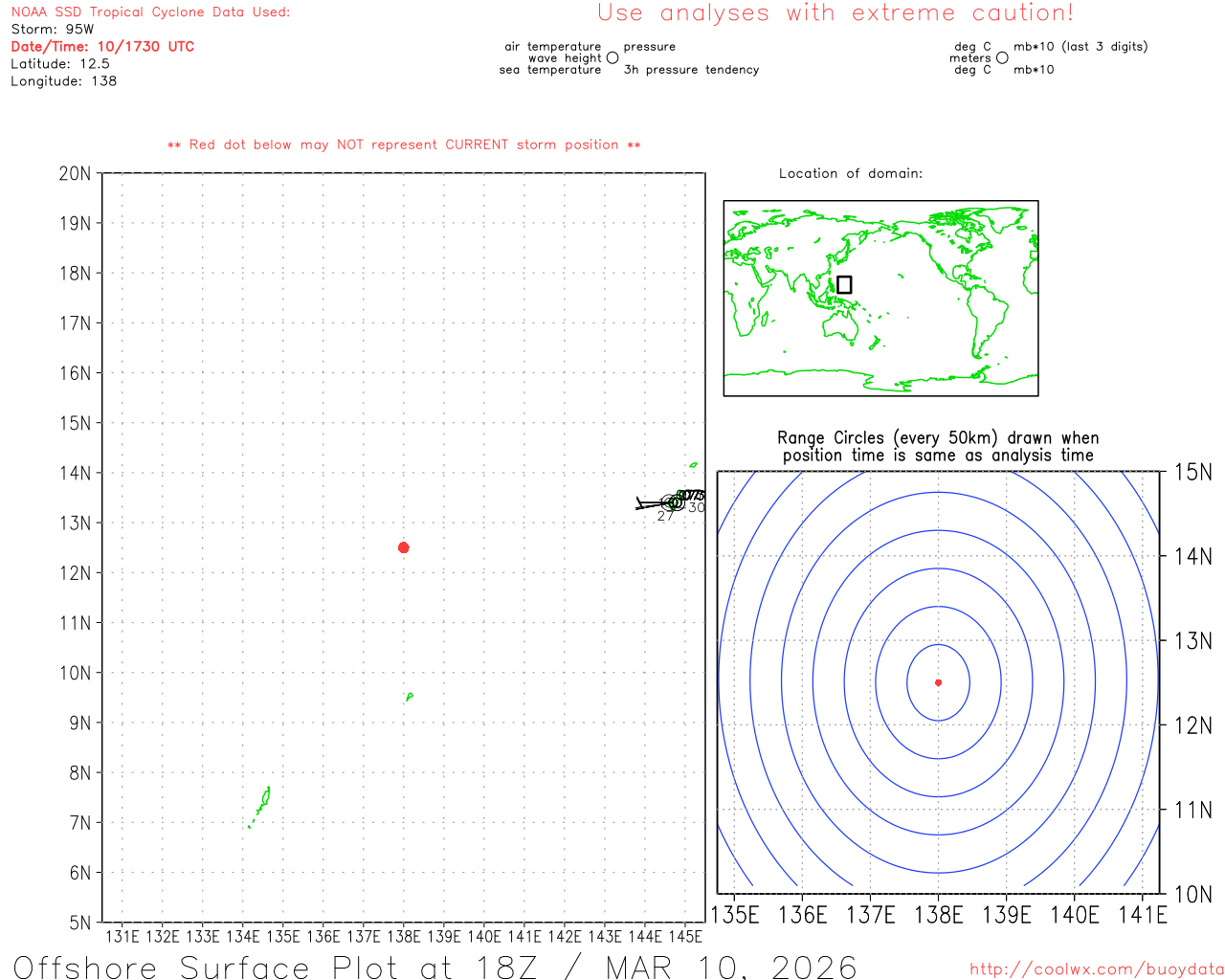Click the station model circle beside wave height
Screen dimensions: 1225x980
click(x=612, y=57)
